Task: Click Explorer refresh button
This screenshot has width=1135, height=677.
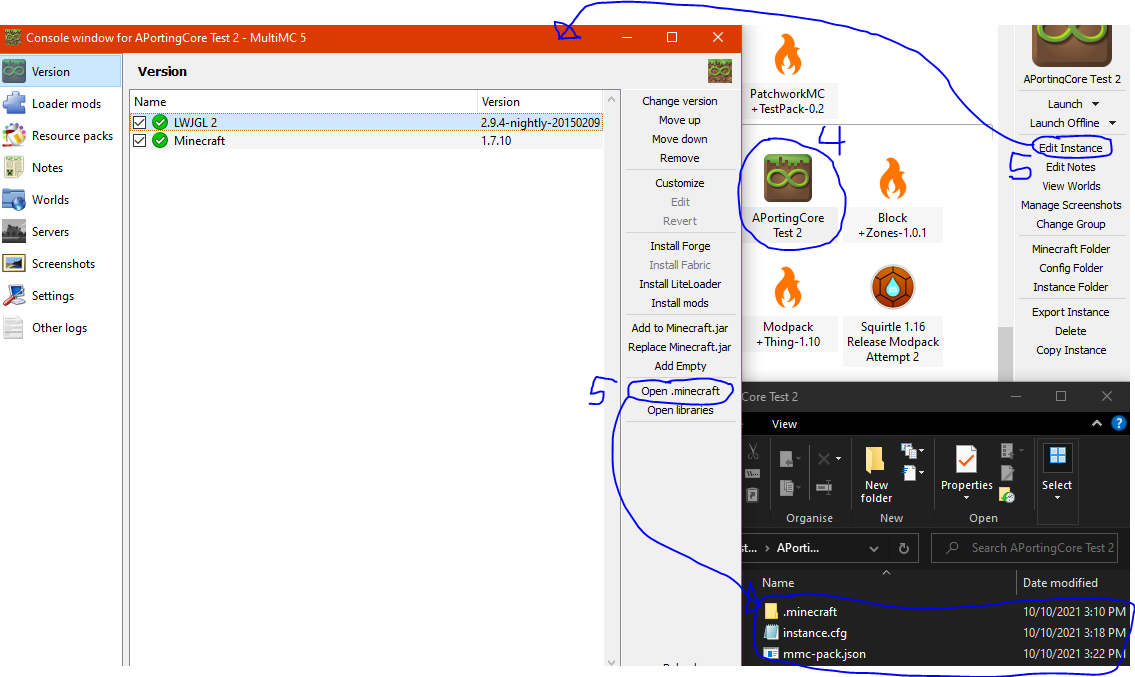Action: [x=903, y=548]
